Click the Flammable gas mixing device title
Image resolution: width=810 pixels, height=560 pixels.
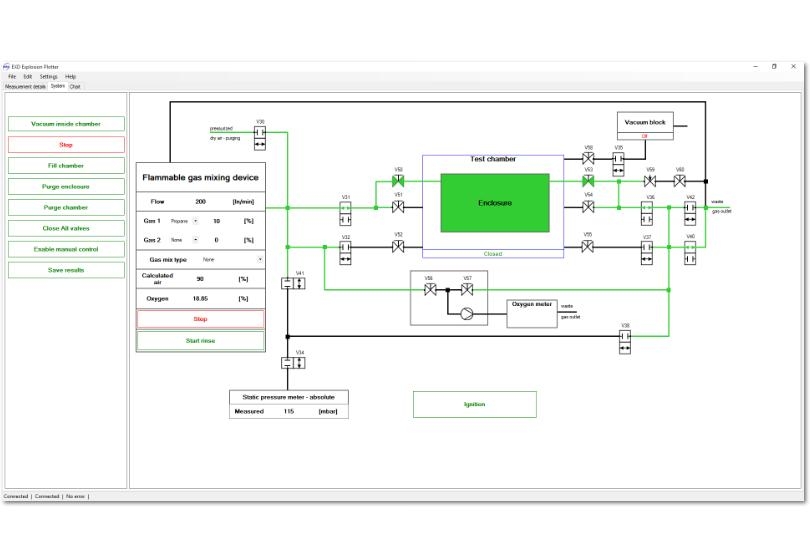200,178
